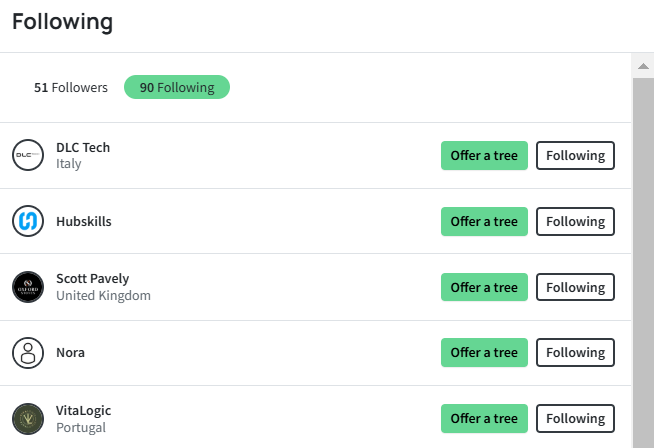Click the vertical scrollbar track
This screenshot has width=654, height=448.
pyautogui.click(x=643, y=263)
